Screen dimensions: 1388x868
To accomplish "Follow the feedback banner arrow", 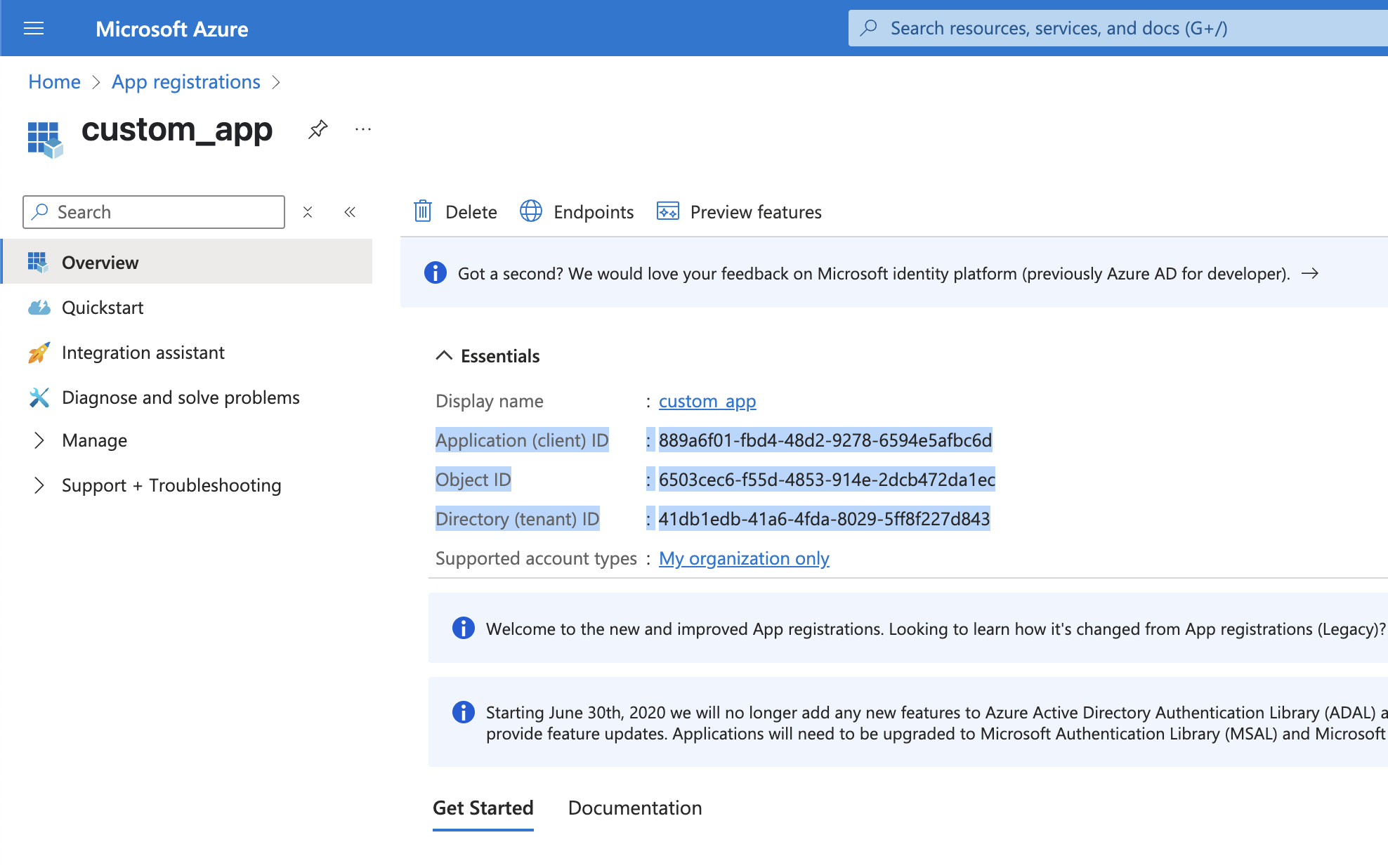I will point(1310,273).
